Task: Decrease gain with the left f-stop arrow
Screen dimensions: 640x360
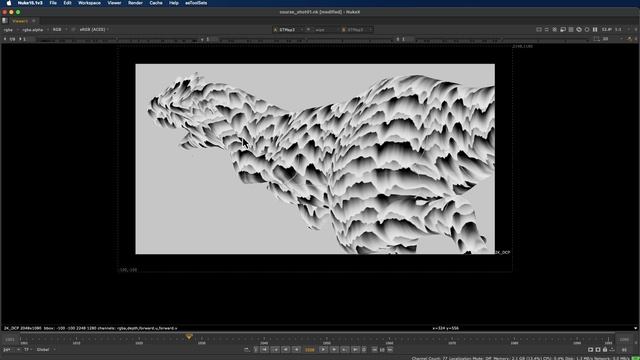Action: (x=5, y=39)
